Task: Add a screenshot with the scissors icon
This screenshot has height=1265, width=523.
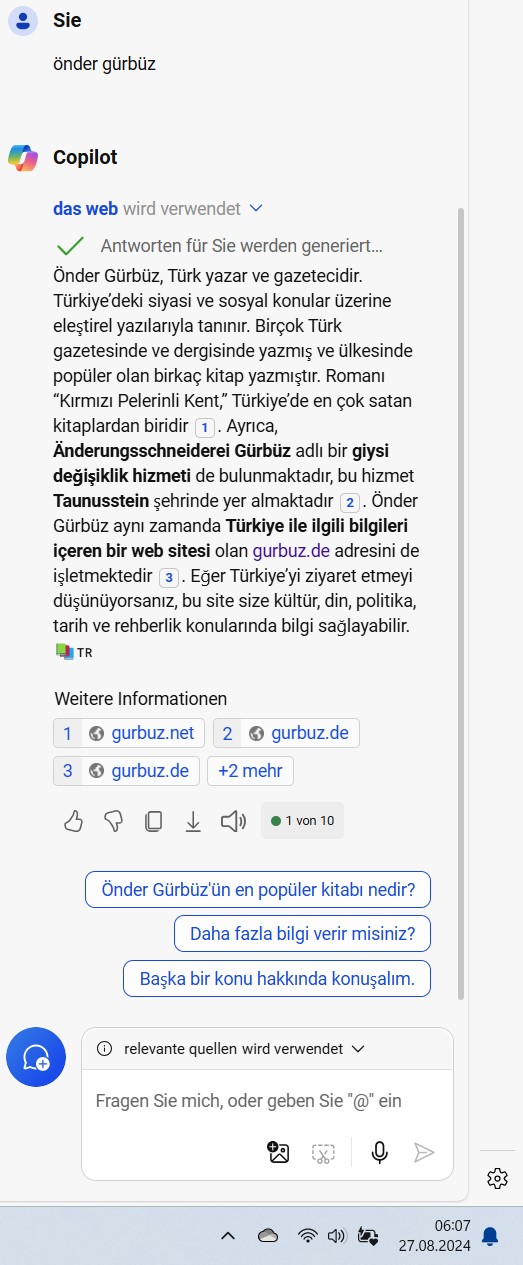Action: point(323,1152)
